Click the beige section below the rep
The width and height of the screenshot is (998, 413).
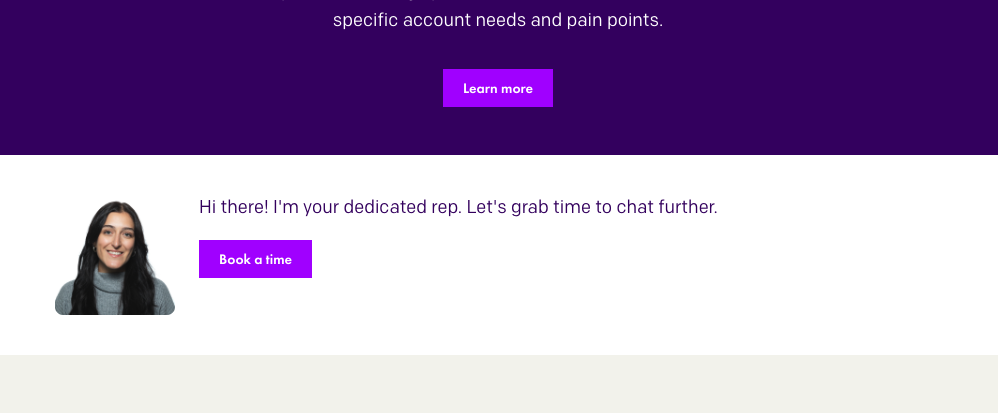pos(499,384)
